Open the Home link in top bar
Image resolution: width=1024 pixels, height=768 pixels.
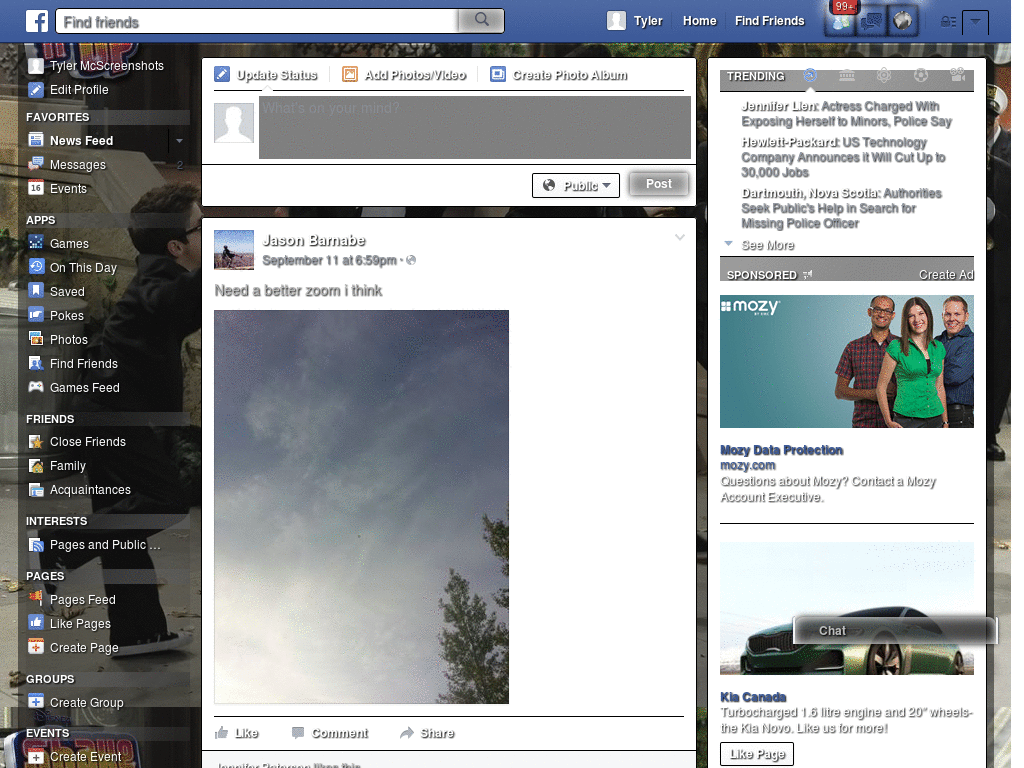pyautogui.click(x=699, y=21)
